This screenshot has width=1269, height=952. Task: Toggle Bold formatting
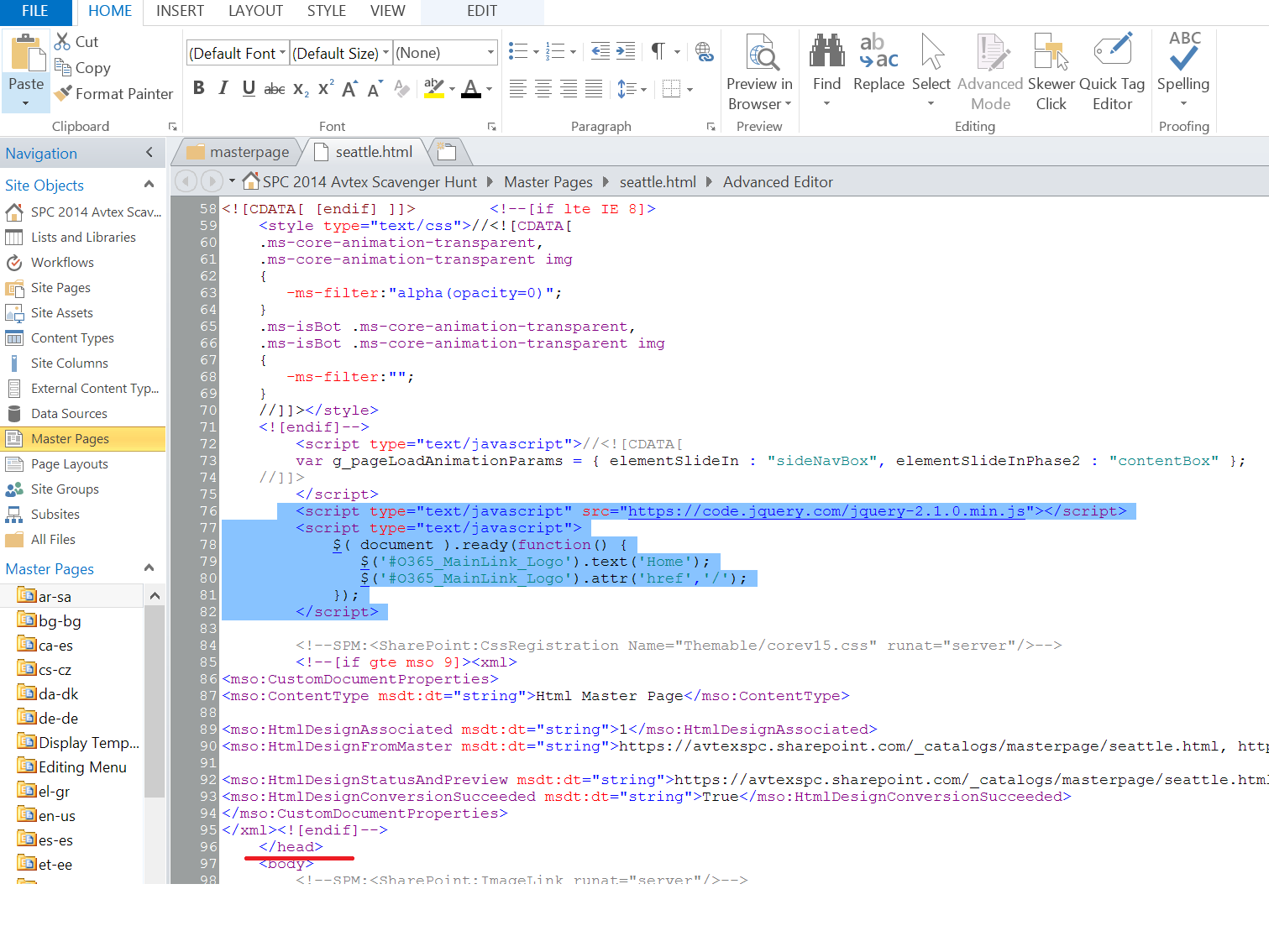pos(199,88)
